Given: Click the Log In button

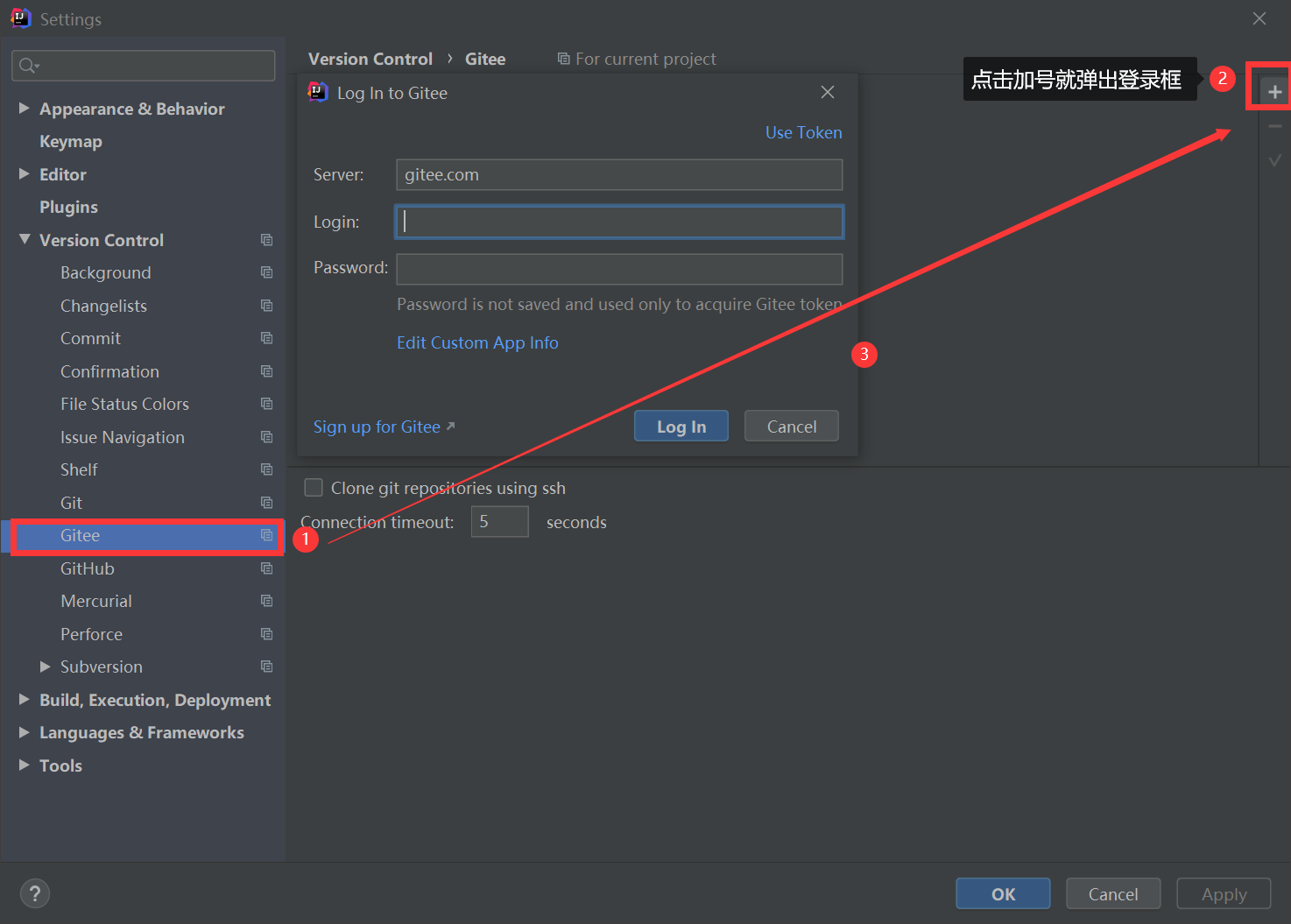Looking at the screenshot, I should pos(681,427).
